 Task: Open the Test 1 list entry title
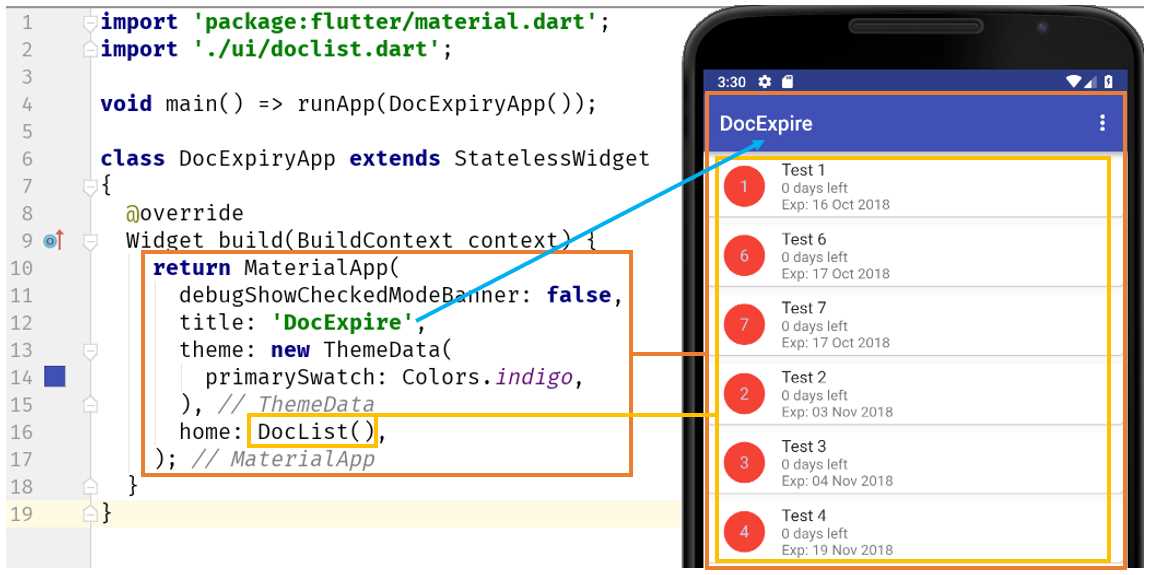click(804, 171)
